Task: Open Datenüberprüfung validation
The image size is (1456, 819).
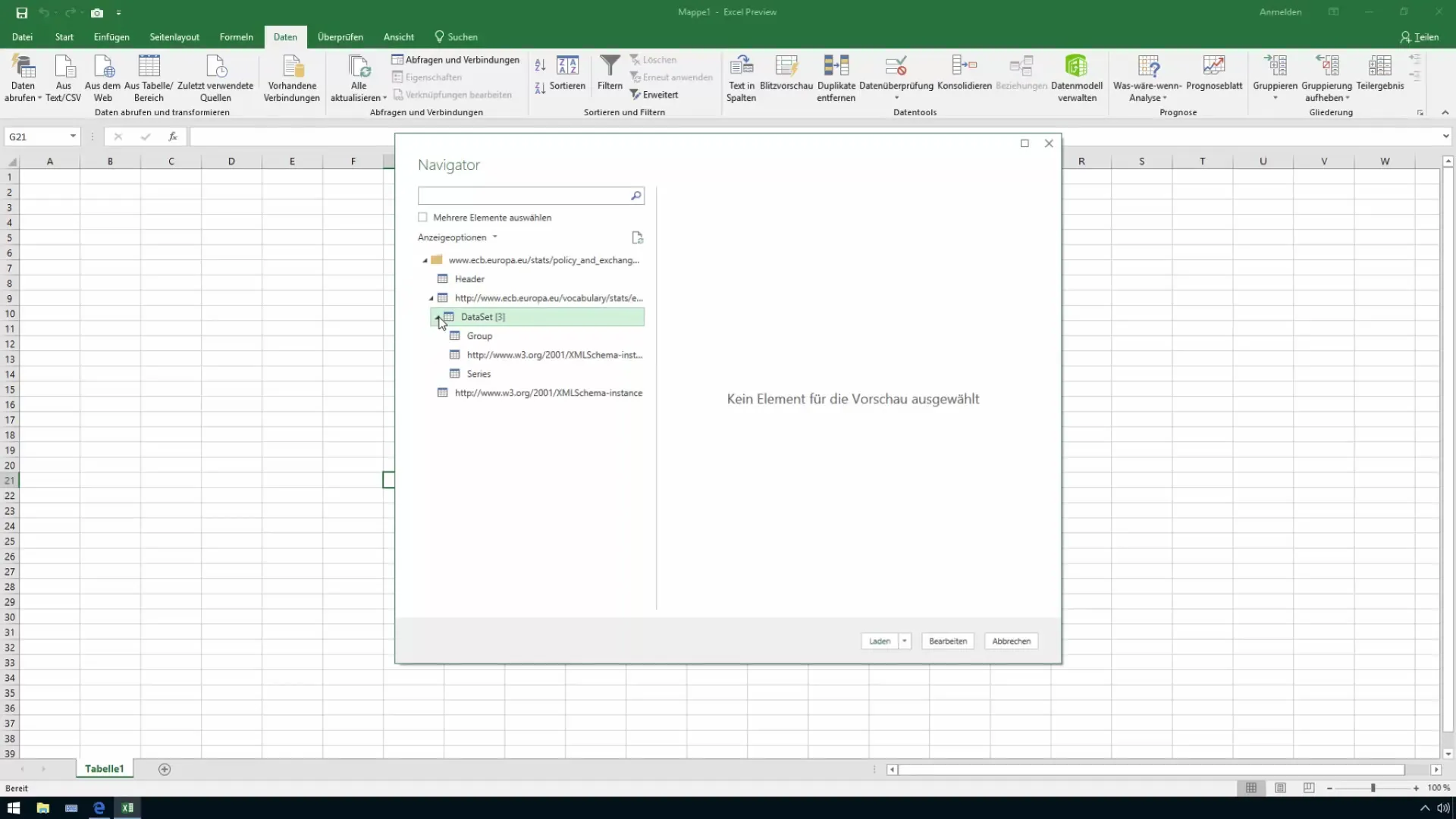Action: tap(896, 78)
